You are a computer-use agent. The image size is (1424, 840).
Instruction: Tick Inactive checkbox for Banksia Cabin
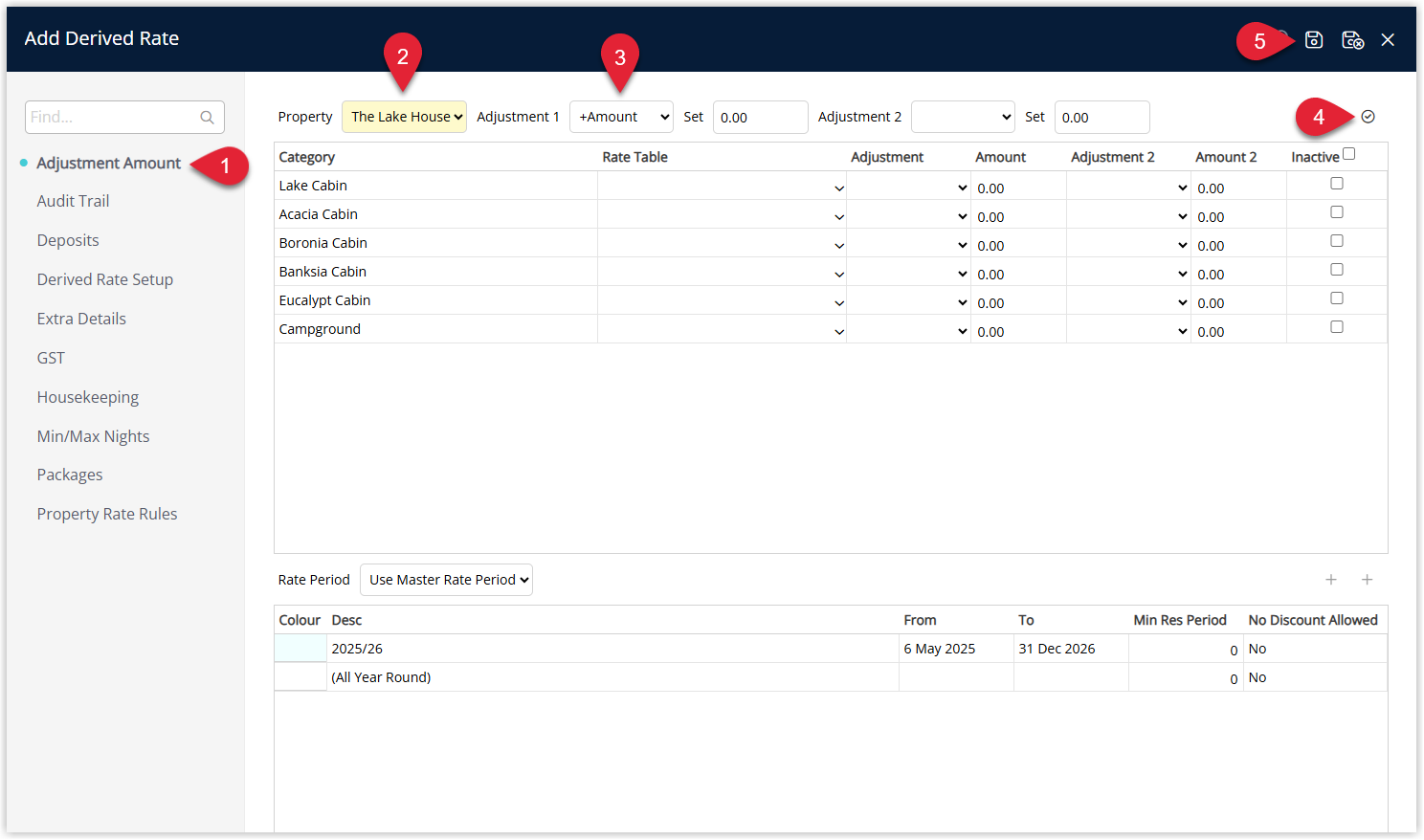click(x=1337, y=270)
